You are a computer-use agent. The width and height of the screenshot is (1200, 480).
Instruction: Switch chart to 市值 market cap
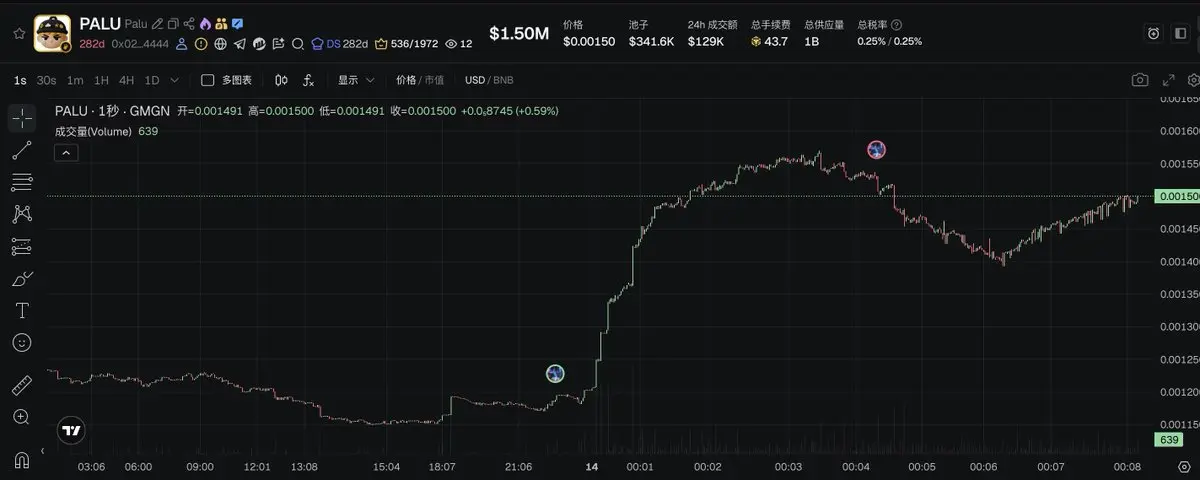pos(434,80)
